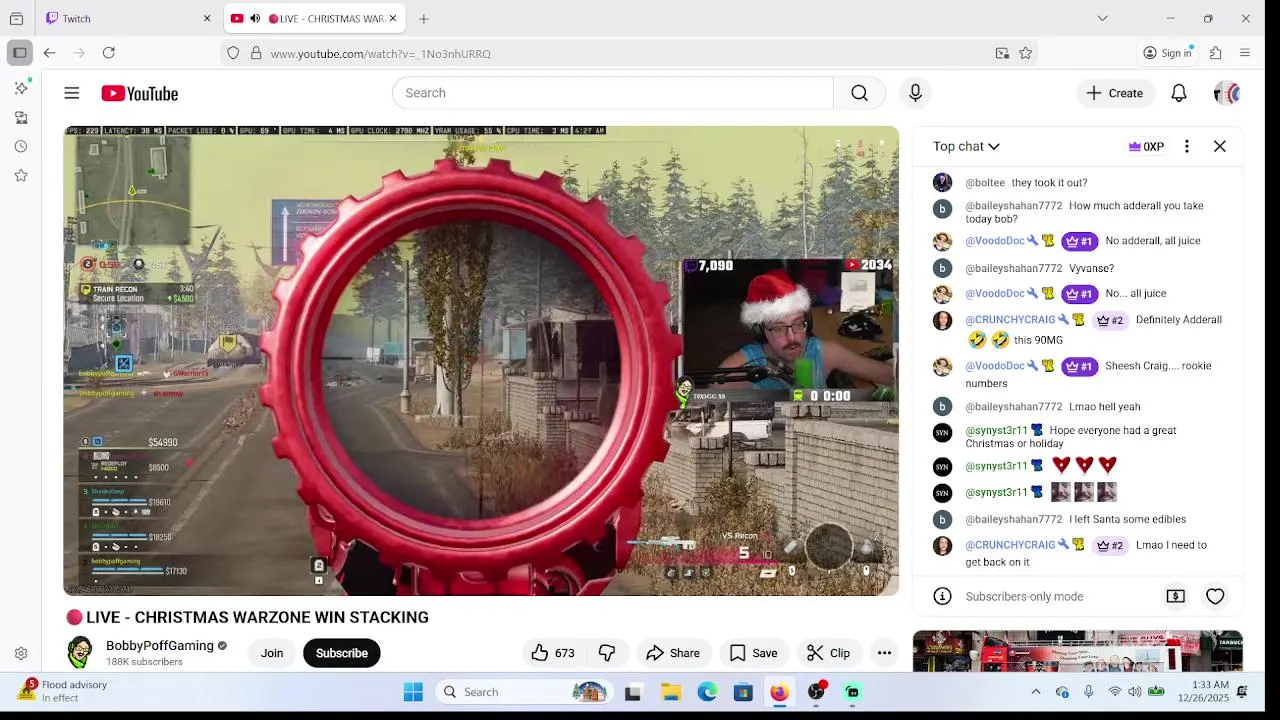Start voice search with the microphone
The image size is (1280, 720).
pos(915,93)
